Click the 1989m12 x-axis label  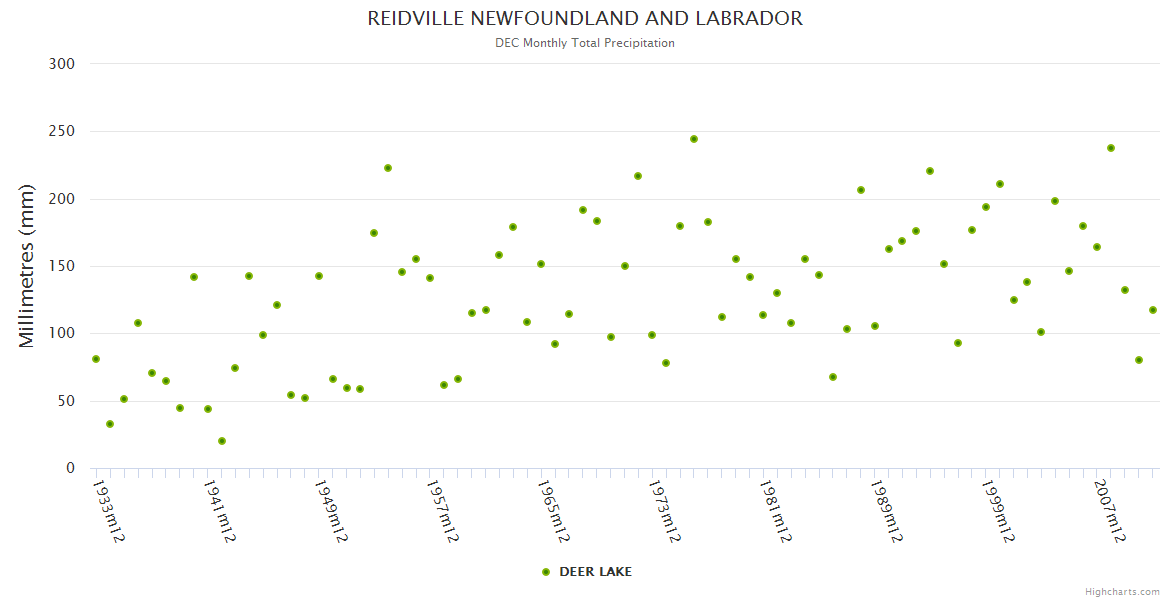(886, 511)
